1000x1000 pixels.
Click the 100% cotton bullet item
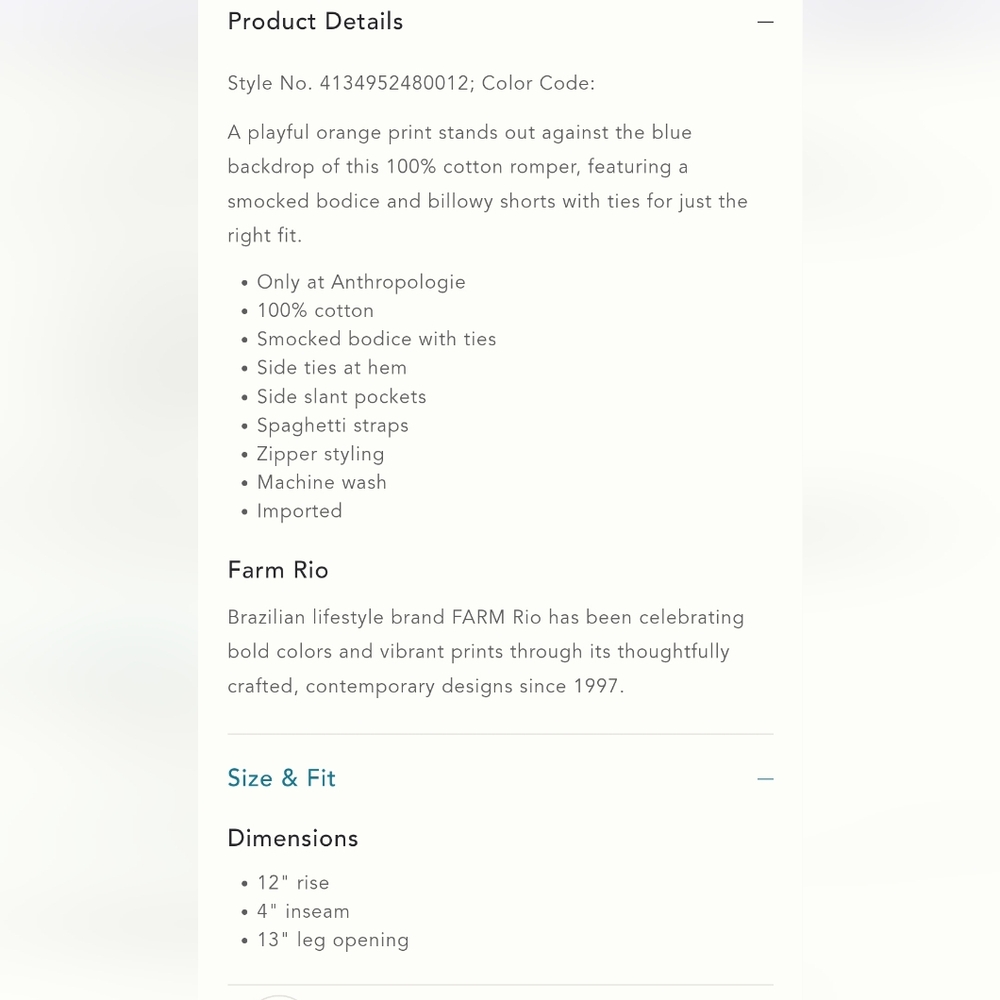point(315,311)
